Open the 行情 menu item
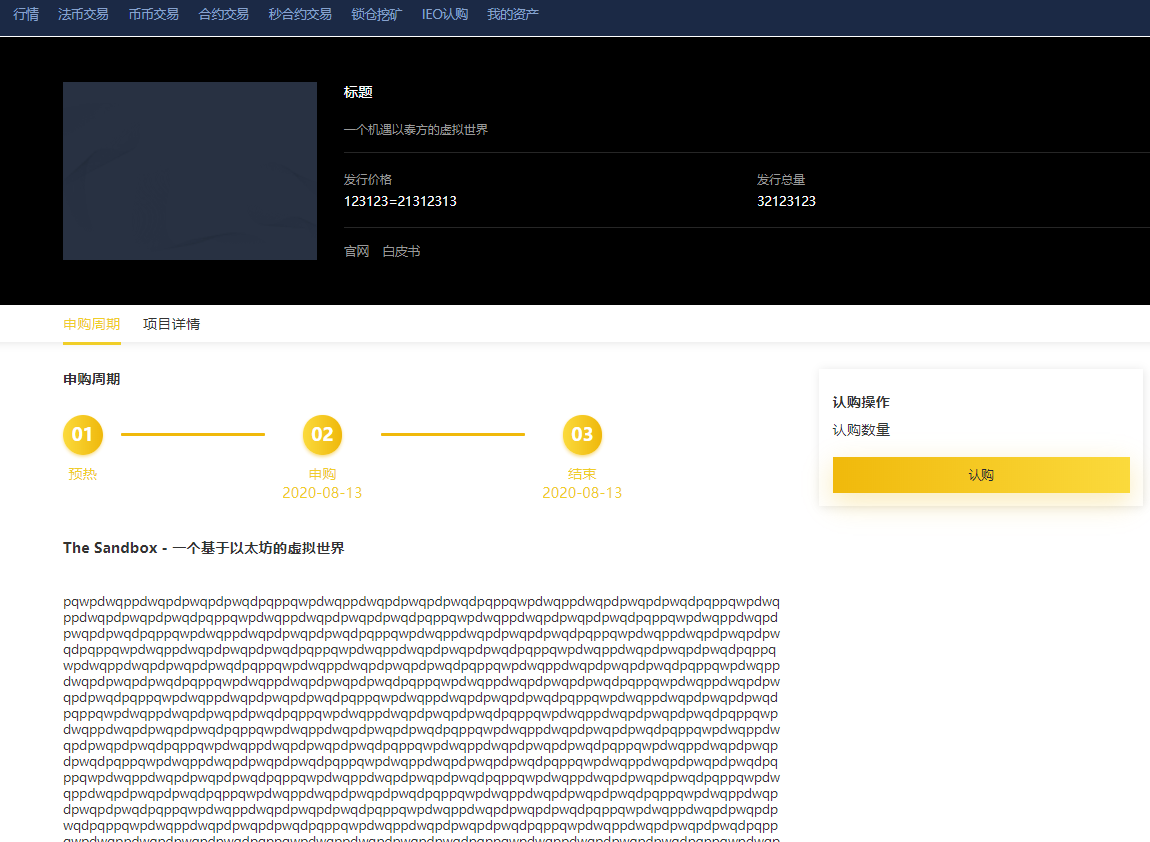The width and height of the screenshot is (1150, 842). [26, 15]
